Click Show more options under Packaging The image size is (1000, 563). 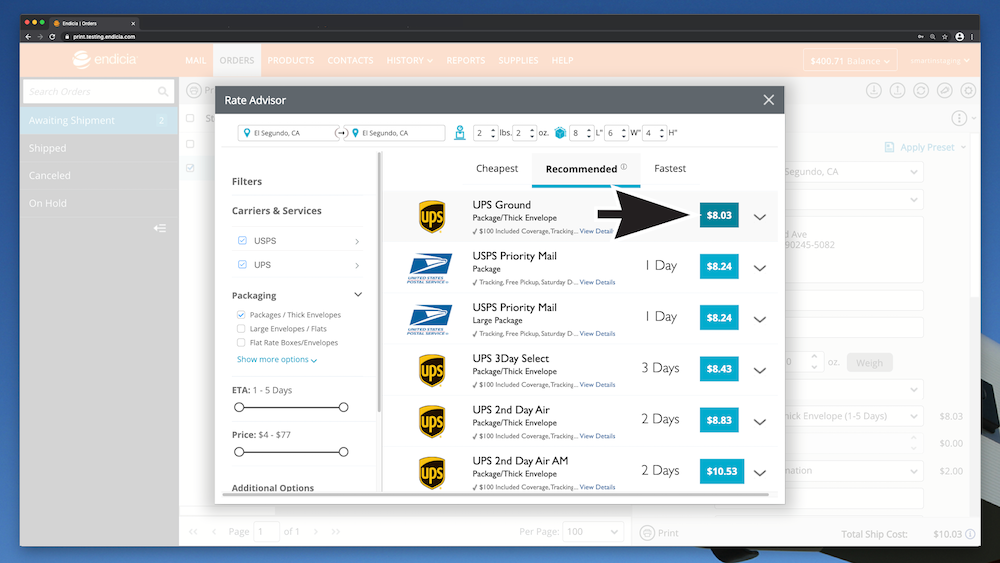(x=277, y=360)
